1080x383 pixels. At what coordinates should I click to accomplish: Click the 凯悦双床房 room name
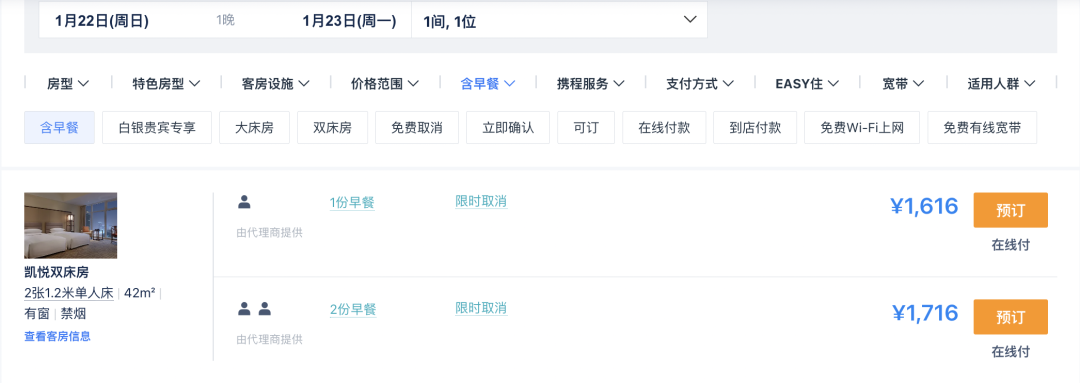coord(56,272)
